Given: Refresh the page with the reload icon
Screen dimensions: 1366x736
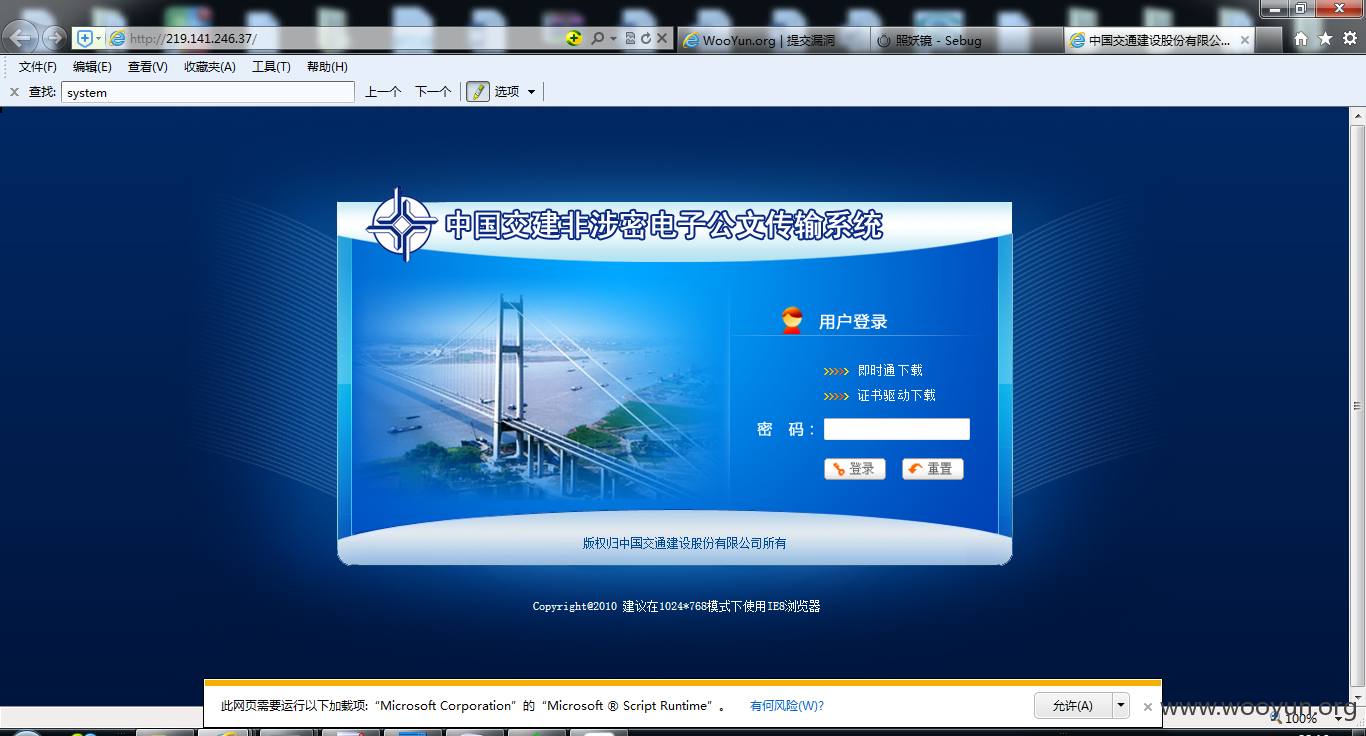Looking at the screenshot, I should pyautogui.click(x=646, y=39).
